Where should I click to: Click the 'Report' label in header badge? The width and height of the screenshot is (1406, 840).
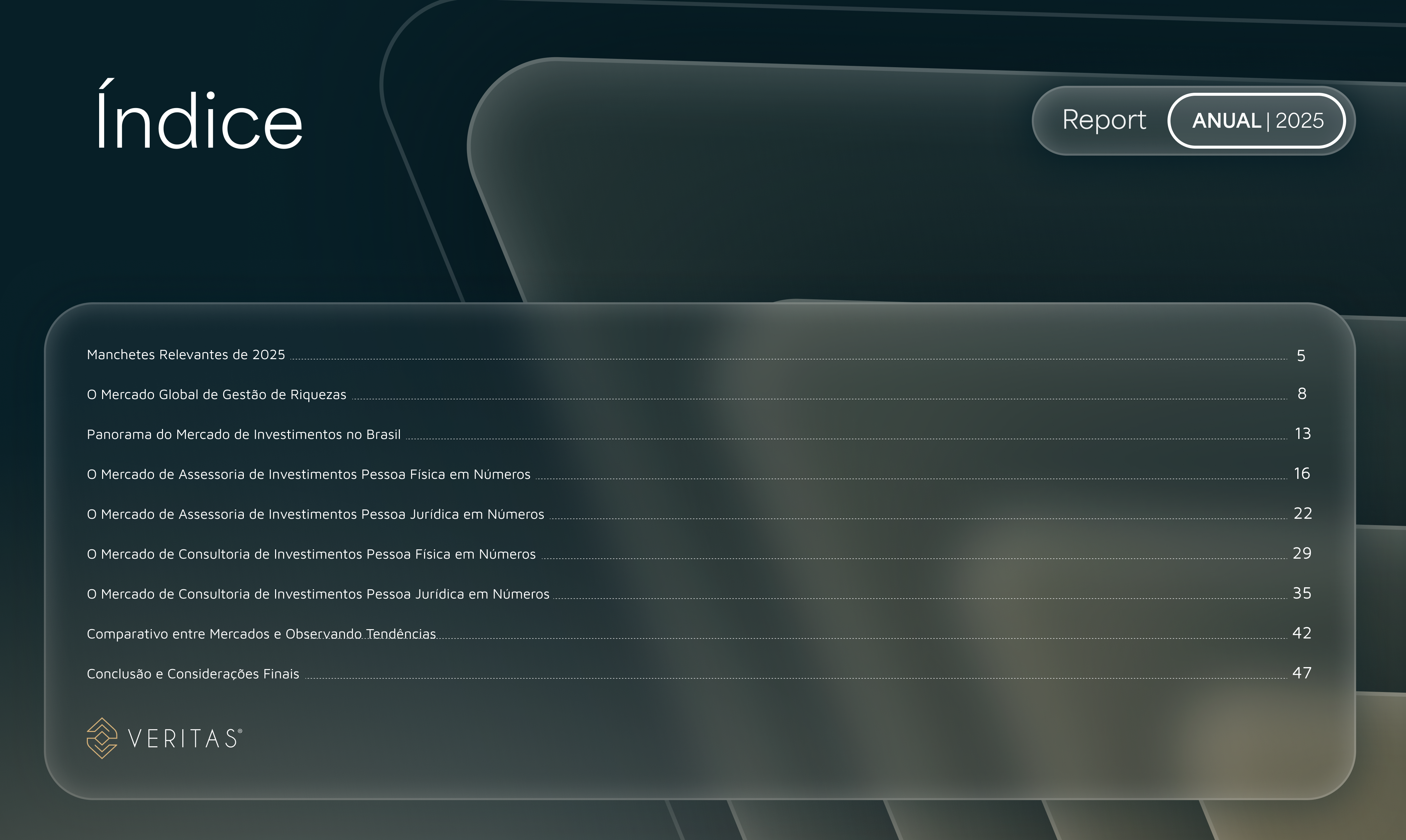pos(1104,120)
